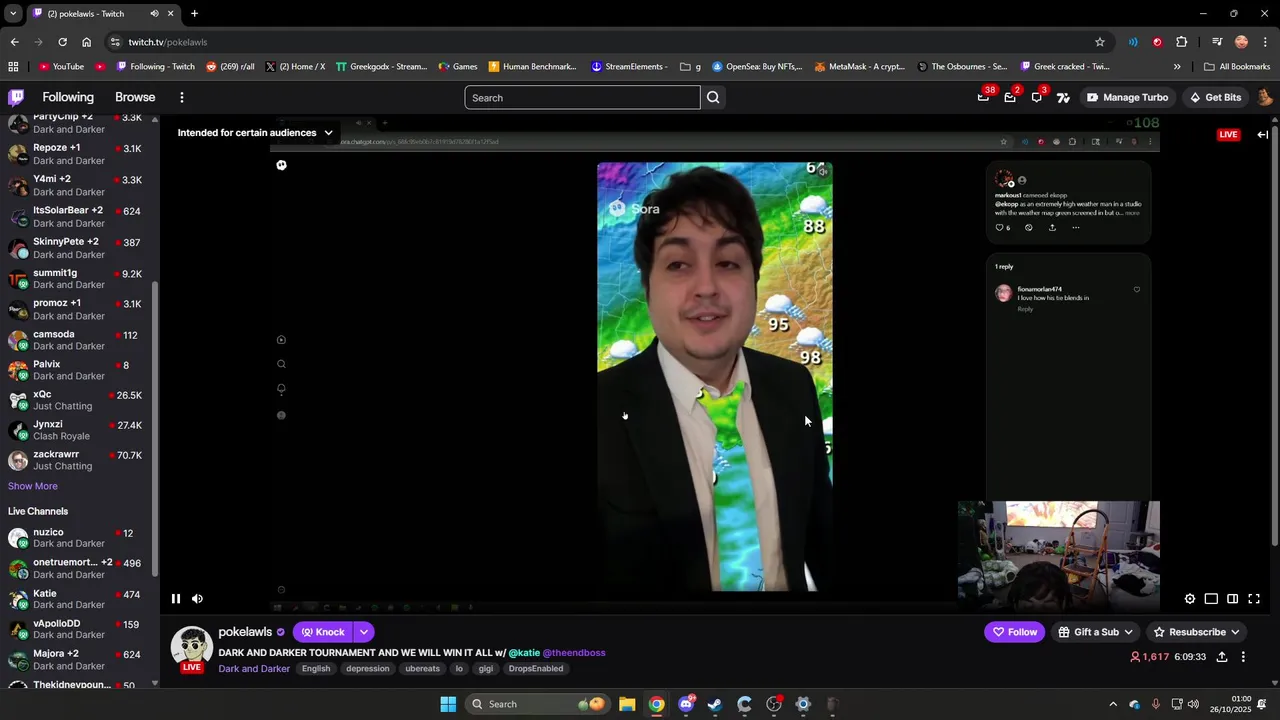Knock the pokelawls channel button

(x=322, y=632)
